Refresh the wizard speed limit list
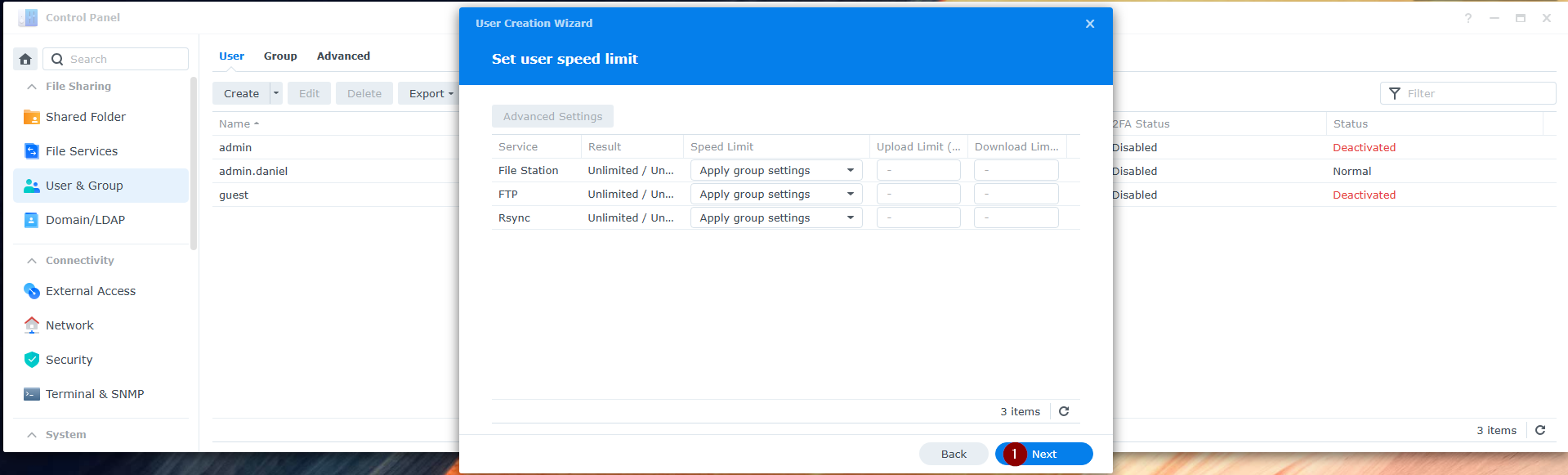Image resolution: width=1568 pixels, height=475 pixels. click(1064, 411)
